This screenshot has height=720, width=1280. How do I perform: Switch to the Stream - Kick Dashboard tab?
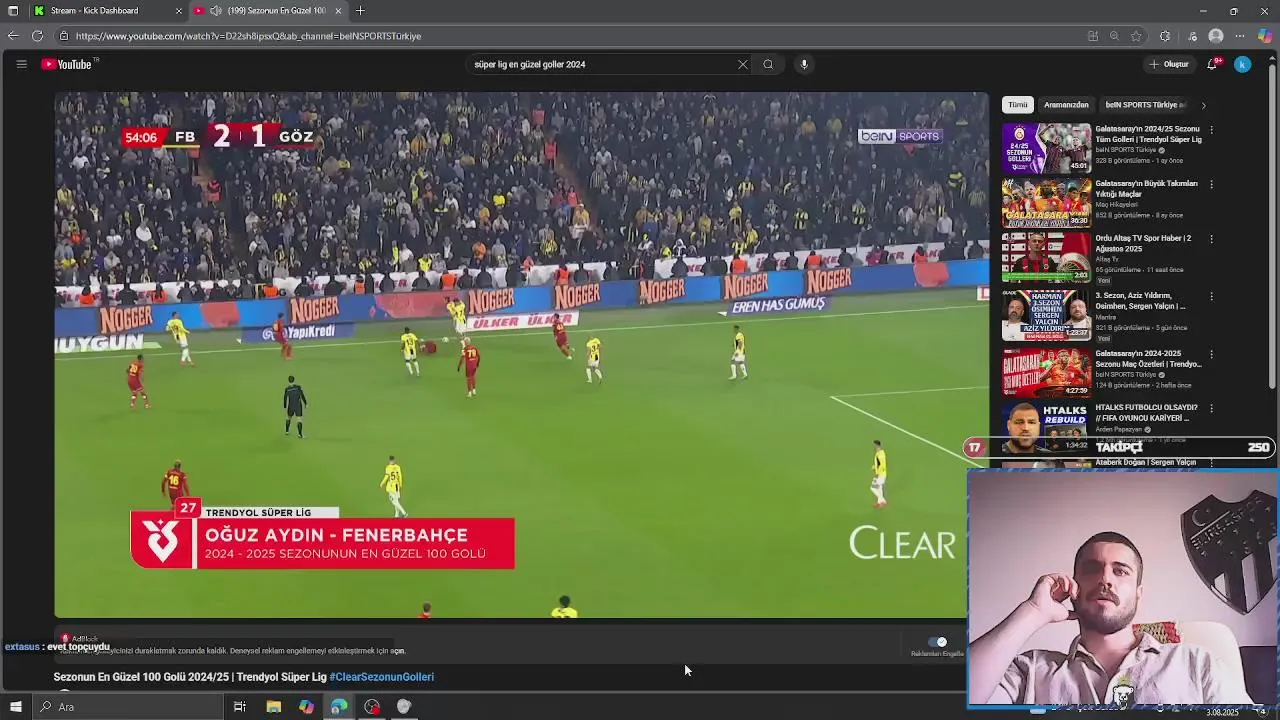coord(95,11)
